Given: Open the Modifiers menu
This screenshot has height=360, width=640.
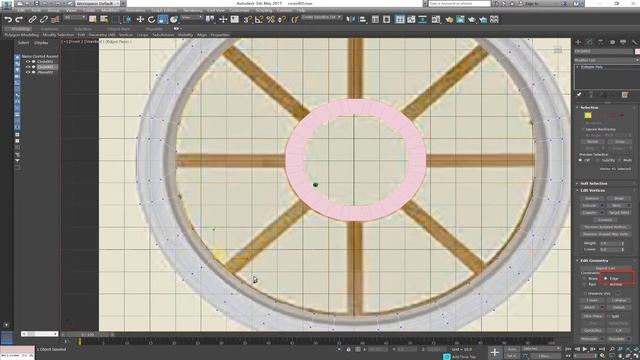Looking at the screenshot, I should [110, 10].
